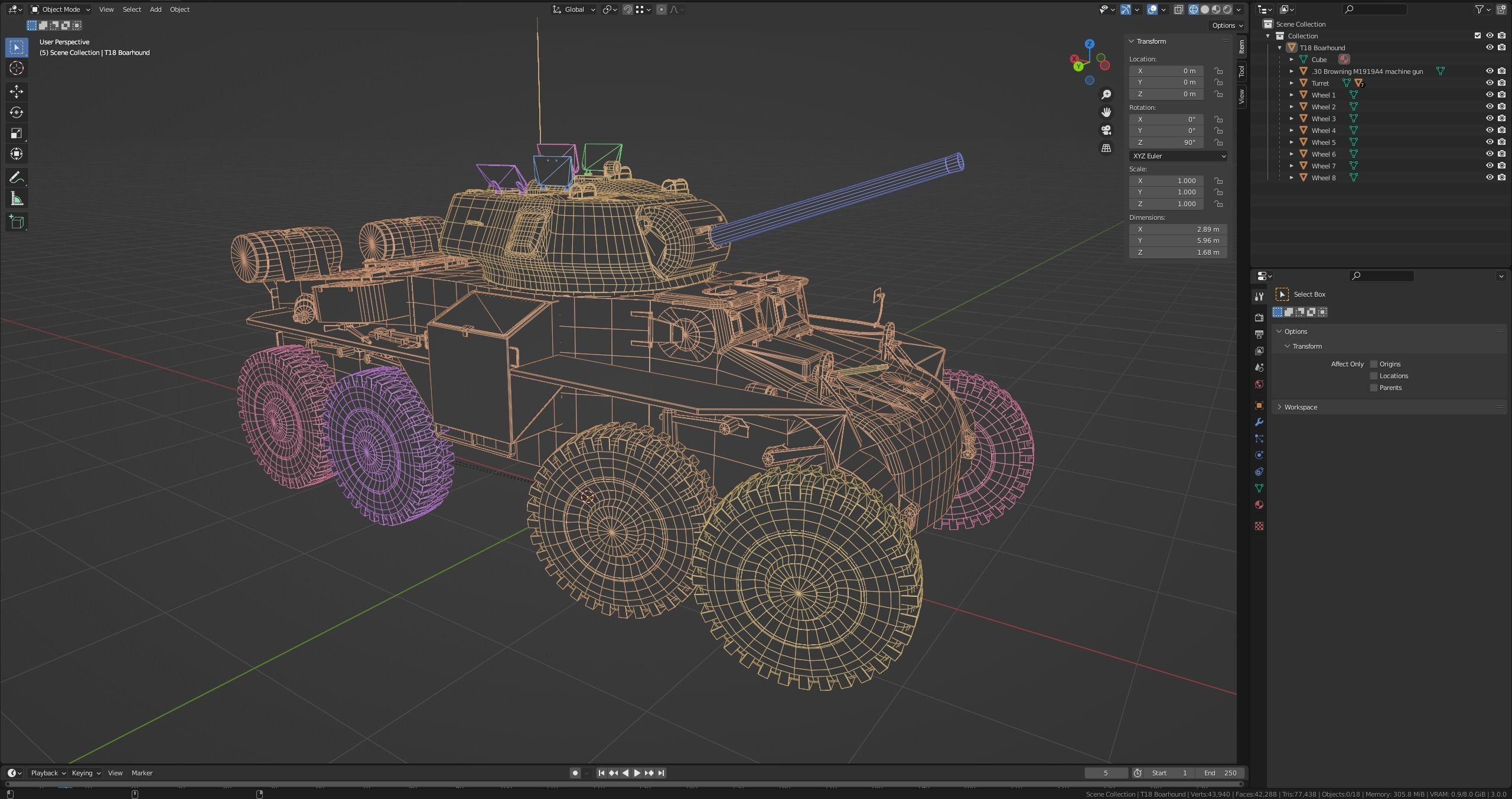
Task: Open the Object properties tab
Action: coord(1259,405)
